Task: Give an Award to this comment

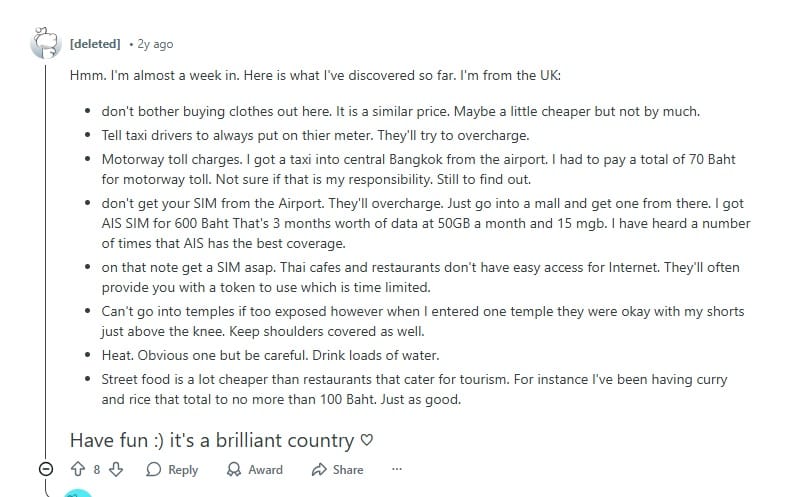Action: click(x=255, y=469)
